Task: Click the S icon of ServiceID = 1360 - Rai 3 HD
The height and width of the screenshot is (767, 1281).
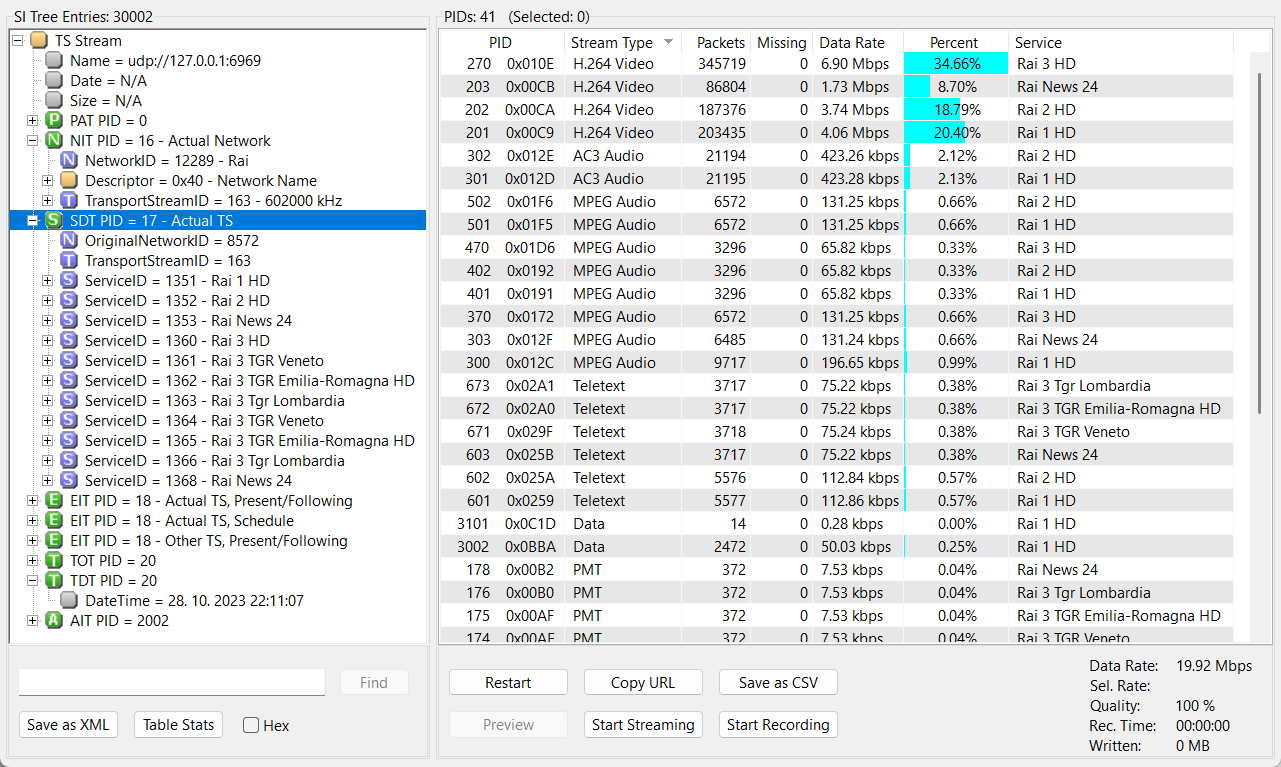Action: click(x=69, y=341)
